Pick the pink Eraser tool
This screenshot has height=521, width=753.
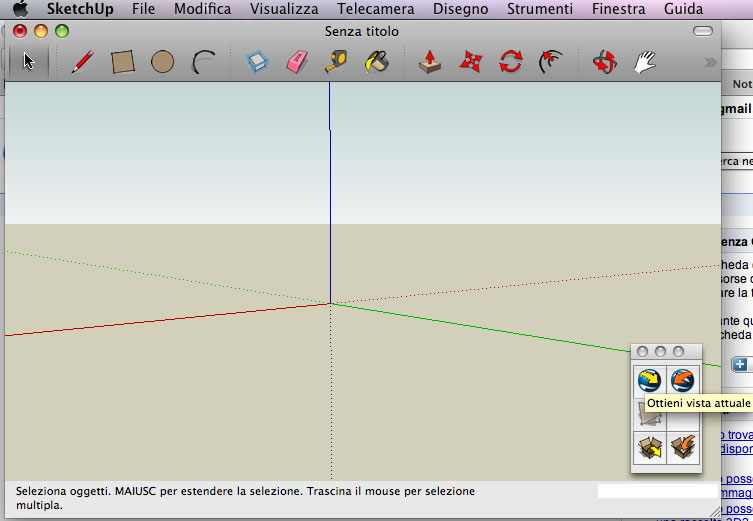tap(297, 62)
